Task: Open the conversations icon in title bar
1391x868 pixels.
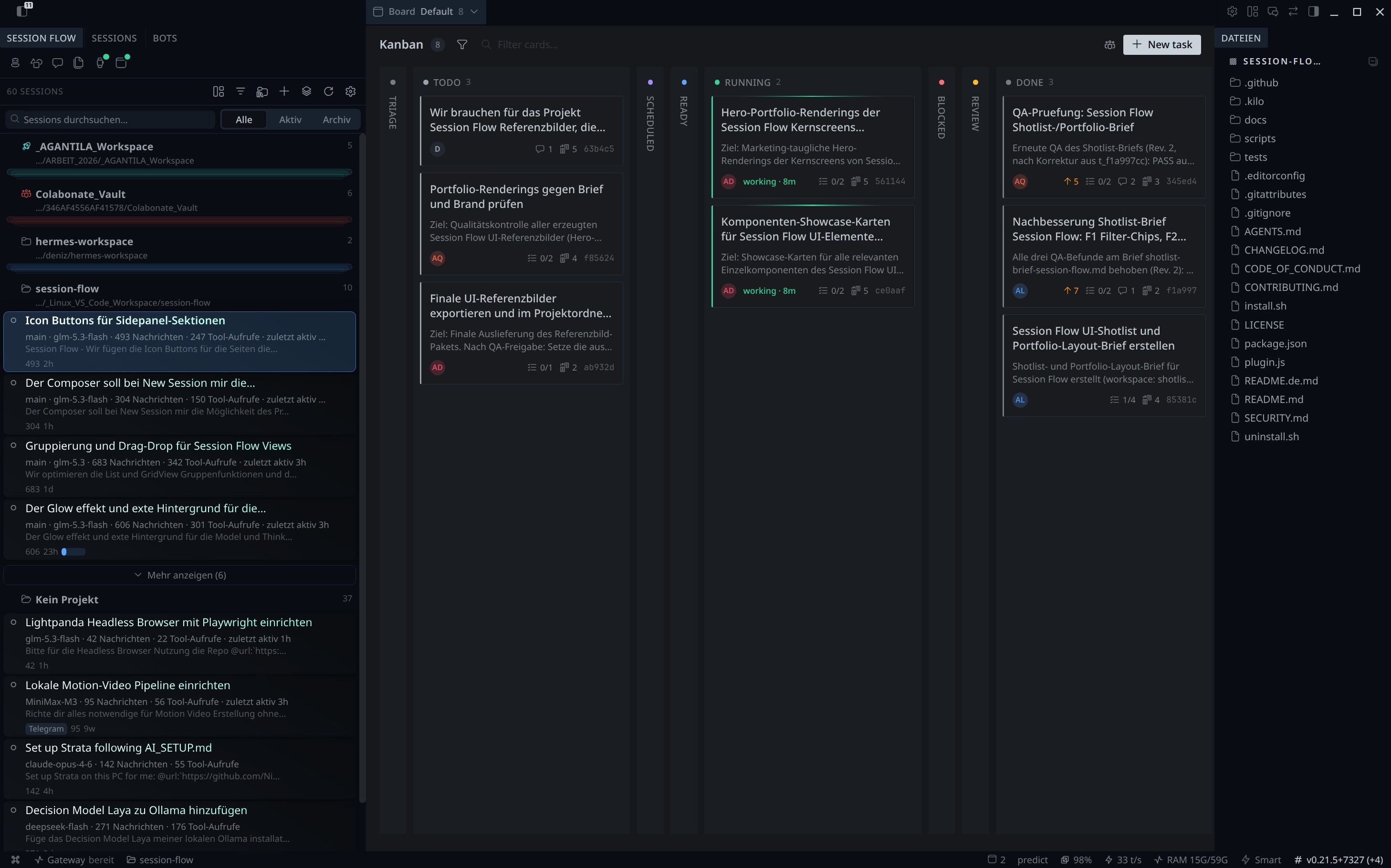Action: (1273, 11)
